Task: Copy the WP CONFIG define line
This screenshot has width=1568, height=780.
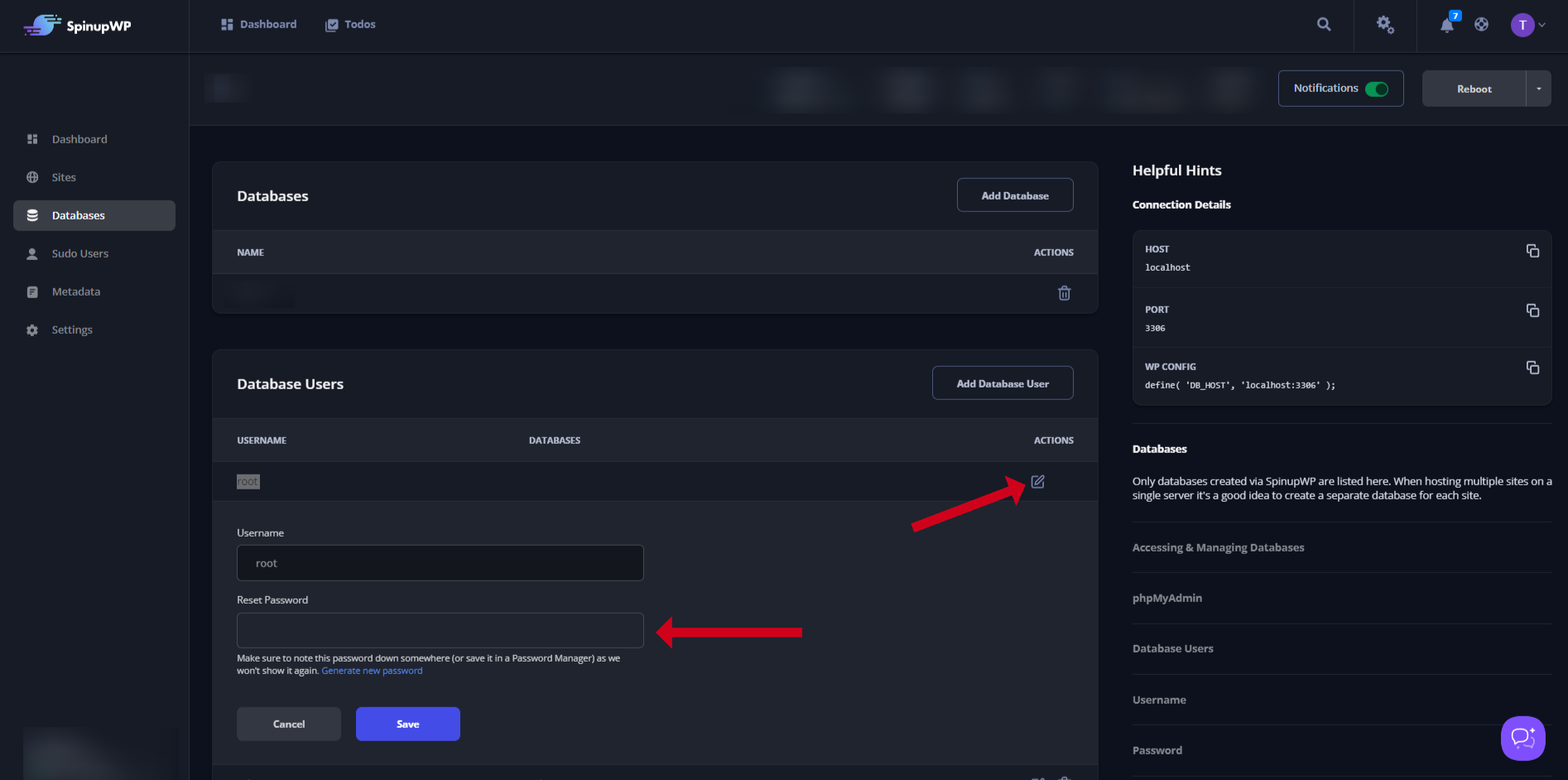Action: click(1532, 368)
